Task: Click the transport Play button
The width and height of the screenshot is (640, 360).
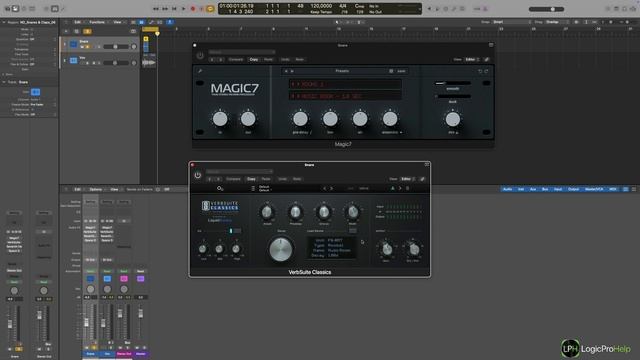Action: (183, 9)
